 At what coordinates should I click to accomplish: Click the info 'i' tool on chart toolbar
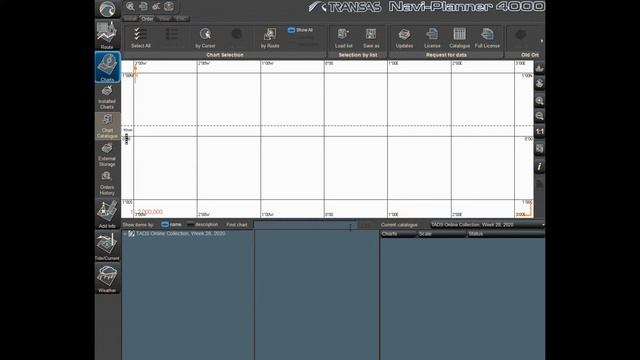click(540, 166)
